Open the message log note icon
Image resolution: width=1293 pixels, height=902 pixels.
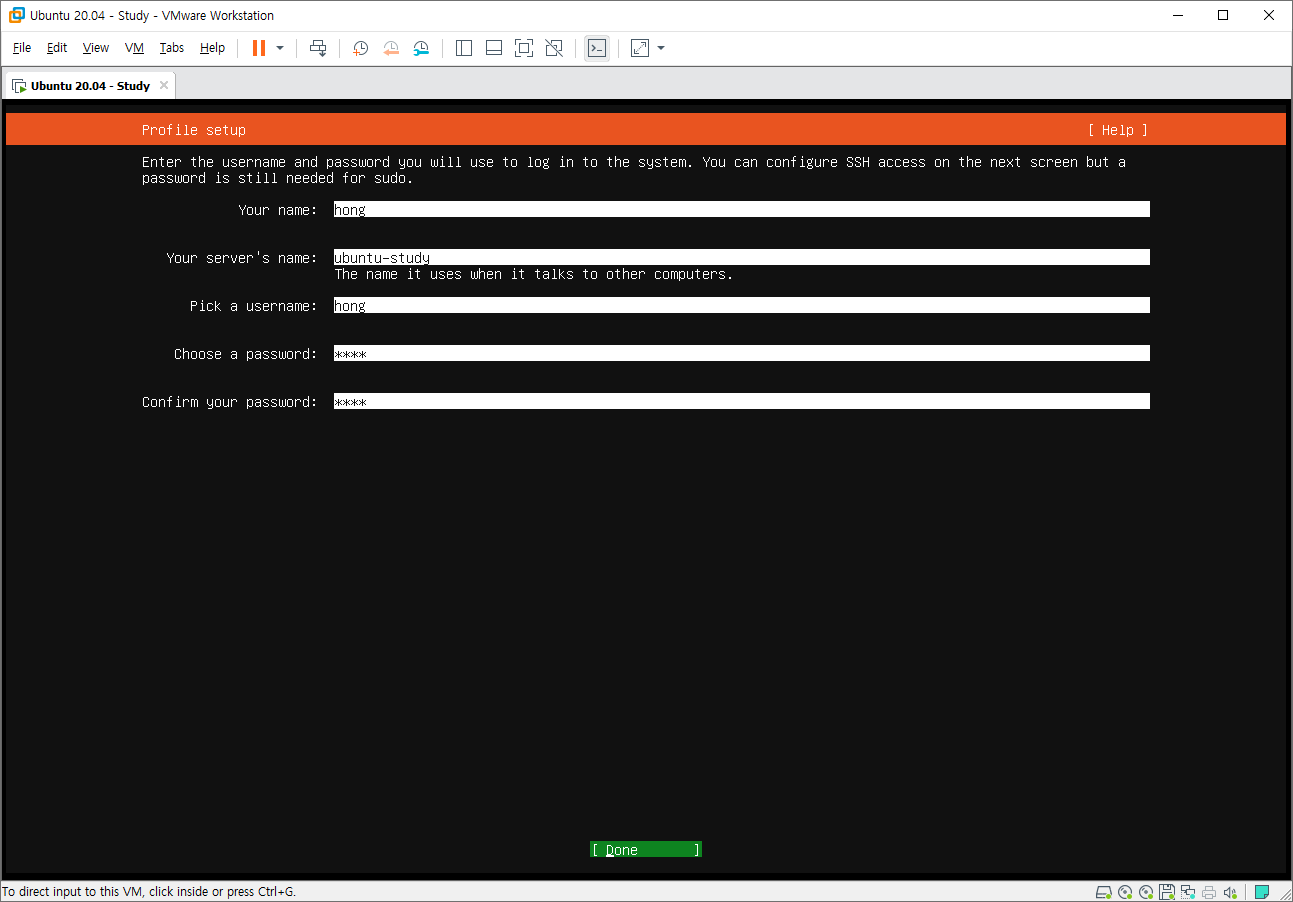[x=1262, y=892]
